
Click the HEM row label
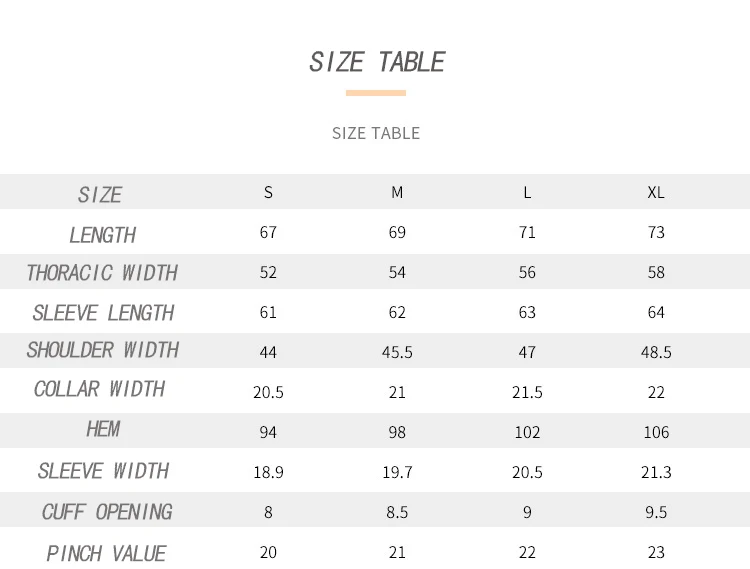pyautogui.click(x=103, y=429)
